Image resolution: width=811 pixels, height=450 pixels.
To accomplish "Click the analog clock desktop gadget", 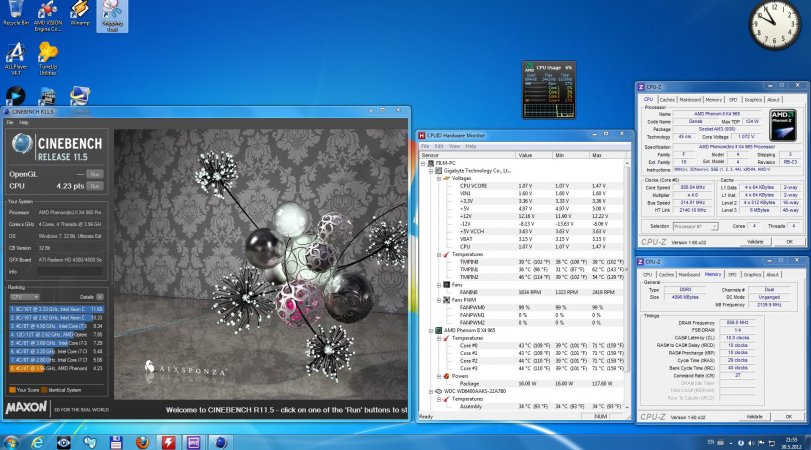I will click(774, 25).
